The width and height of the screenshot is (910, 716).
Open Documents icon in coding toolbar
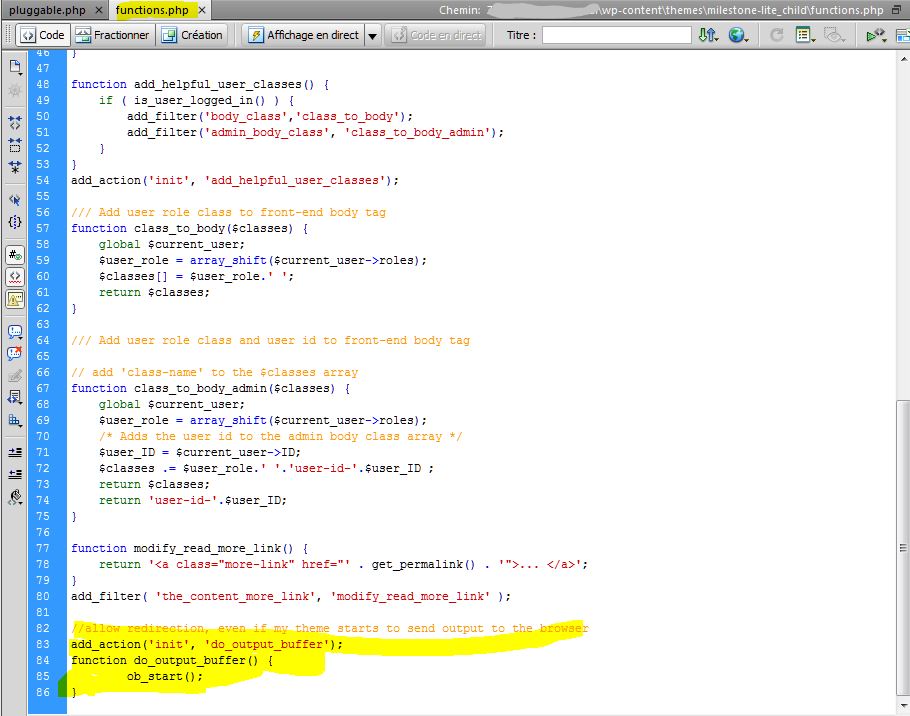pos(15,67)
